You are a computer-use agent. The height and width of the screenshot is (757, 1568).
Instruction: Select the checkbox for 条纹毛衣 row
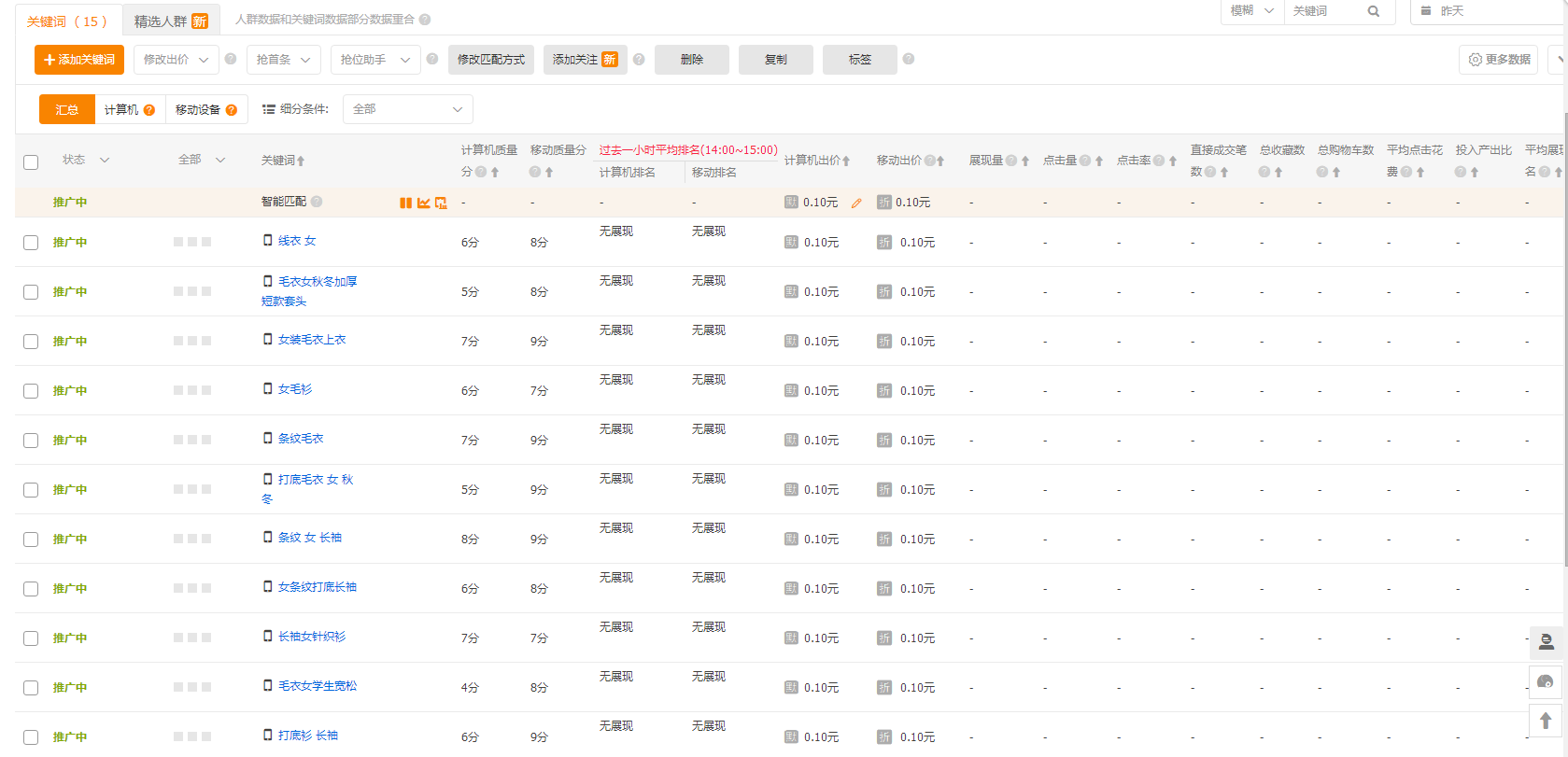31,441
